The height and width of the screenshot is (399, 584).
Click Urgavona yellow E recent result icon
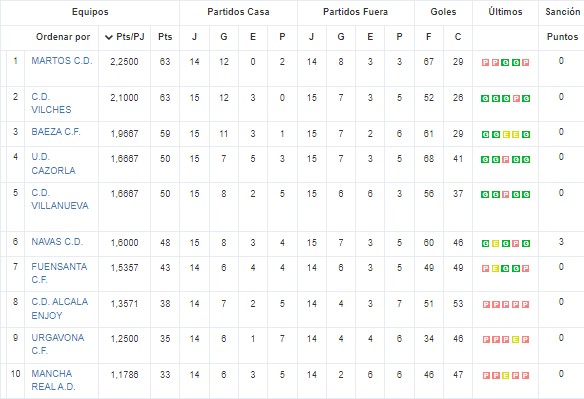516,339
